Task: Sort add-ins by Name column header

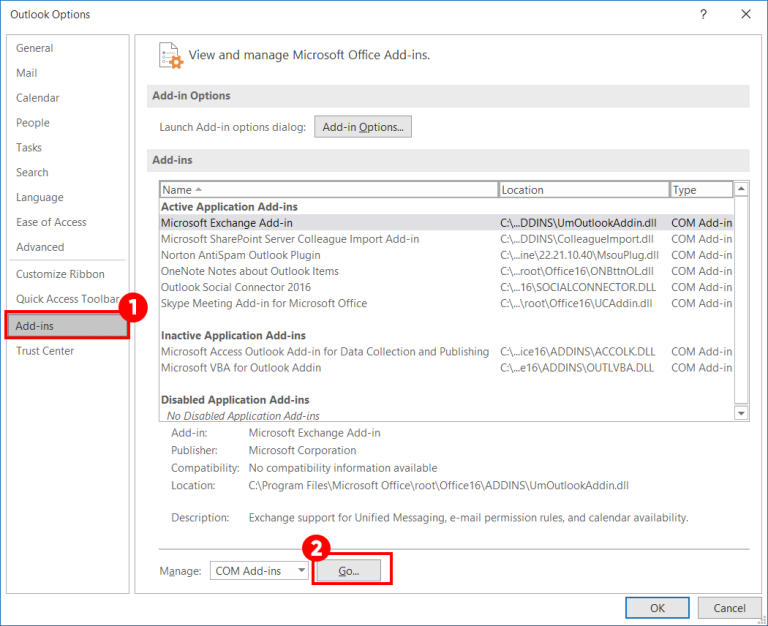Action: click(328, 190)
